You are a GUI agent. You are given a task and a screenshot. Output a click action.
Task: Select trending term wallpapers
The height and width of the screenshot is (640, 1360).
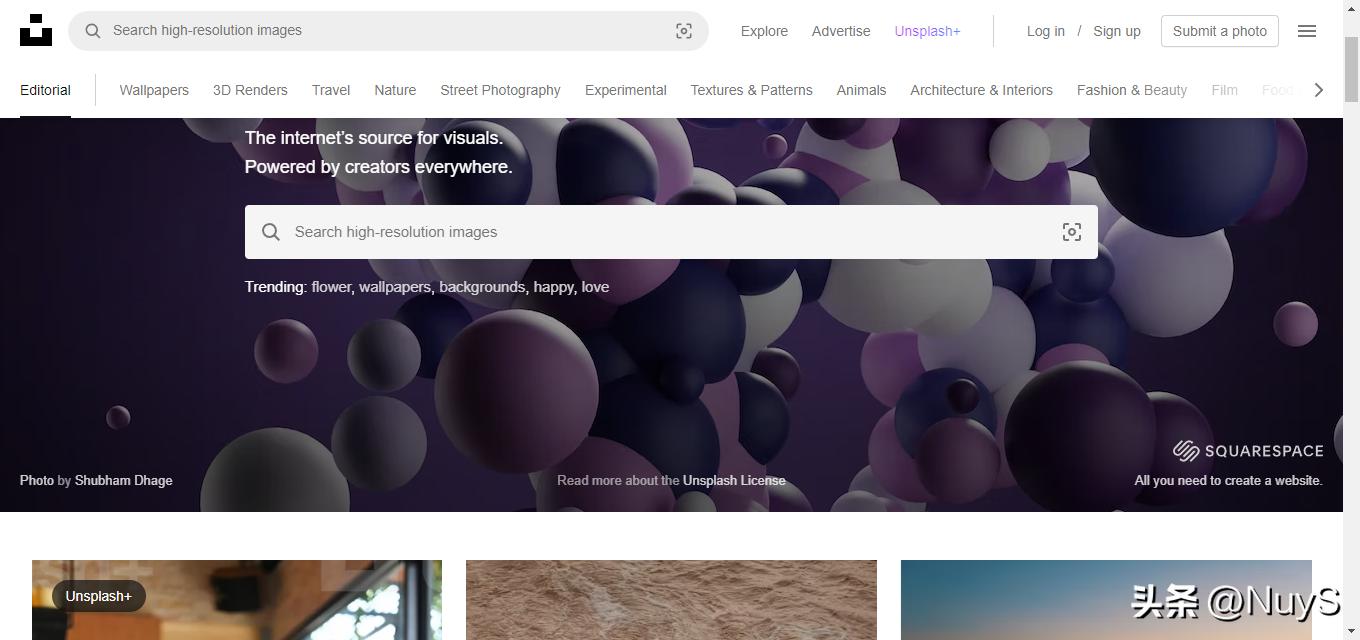click(396, 287)
